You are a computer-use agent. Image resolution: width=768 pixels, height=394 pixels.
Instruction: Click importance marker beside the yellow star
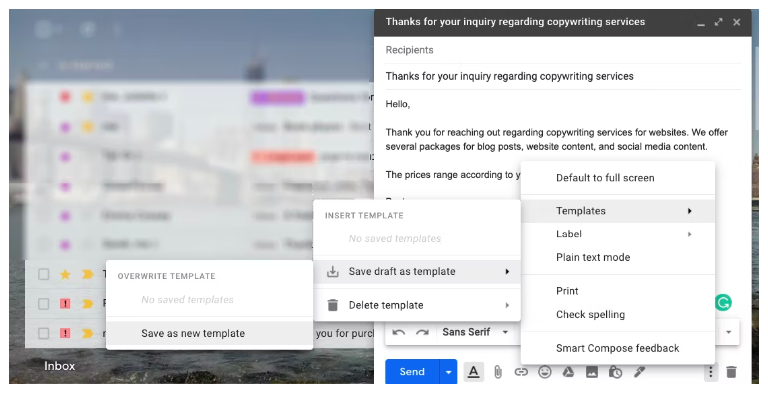(88, 274)
